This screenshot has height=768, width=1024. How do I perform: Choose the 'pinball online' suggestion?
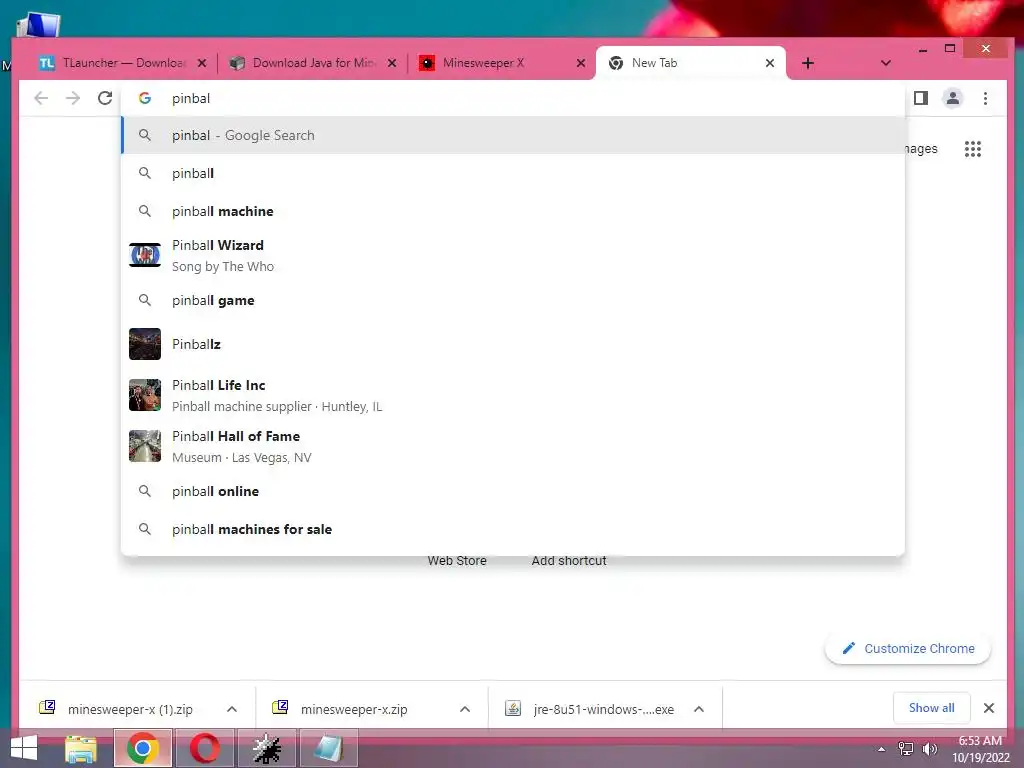pos(513,491)
